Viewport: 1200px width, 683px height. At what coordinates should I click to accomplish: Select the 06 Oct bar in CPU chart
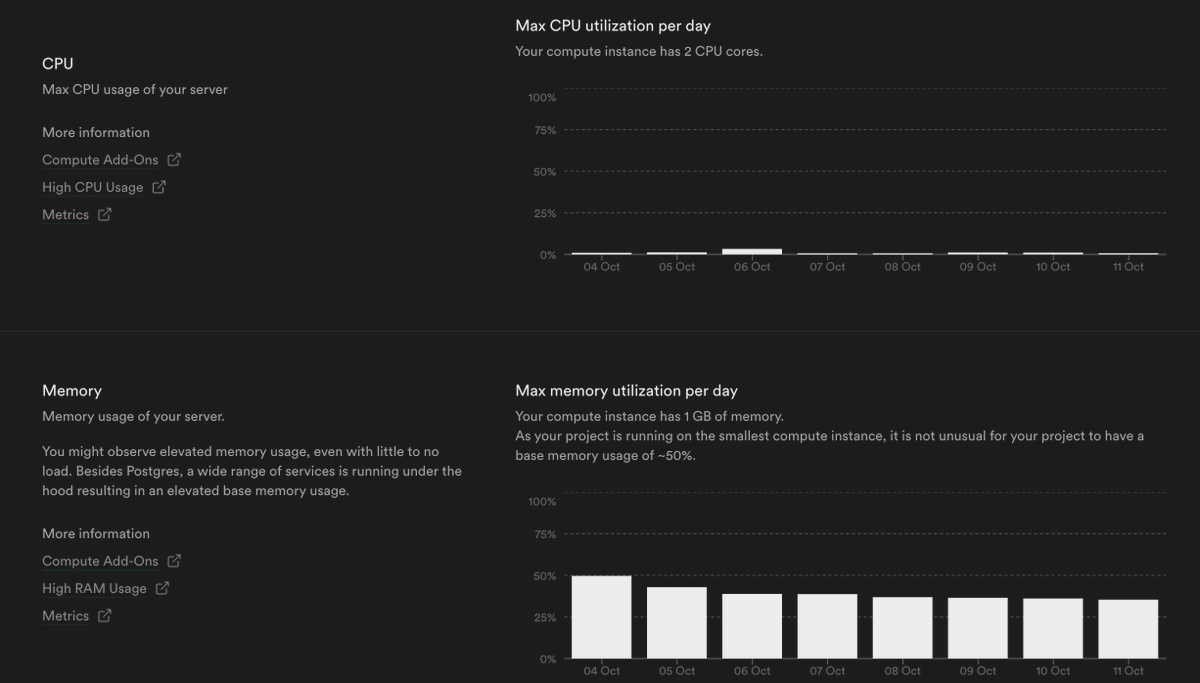[x=752, y=251]
